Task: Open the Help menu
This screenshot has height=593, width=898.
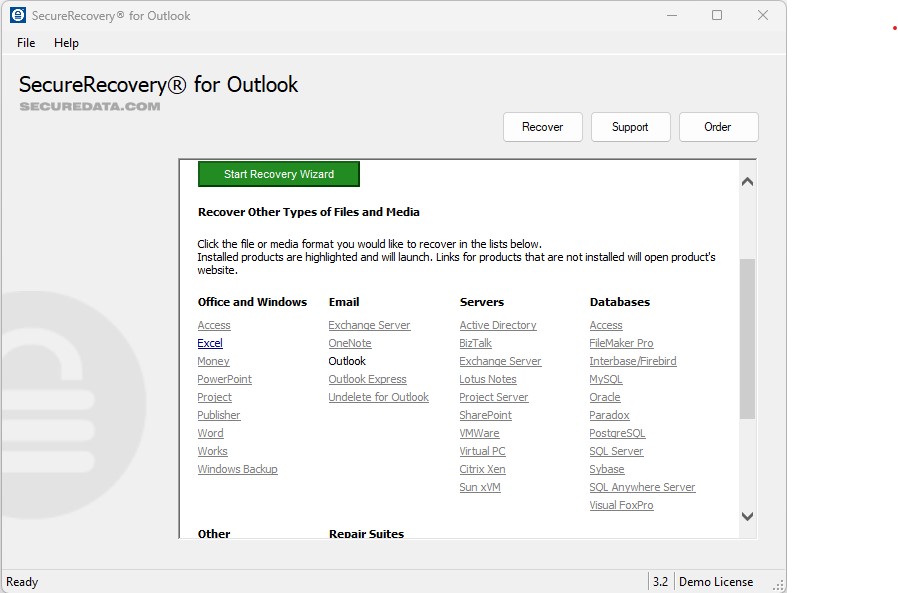Action: (x=66, y=43)
